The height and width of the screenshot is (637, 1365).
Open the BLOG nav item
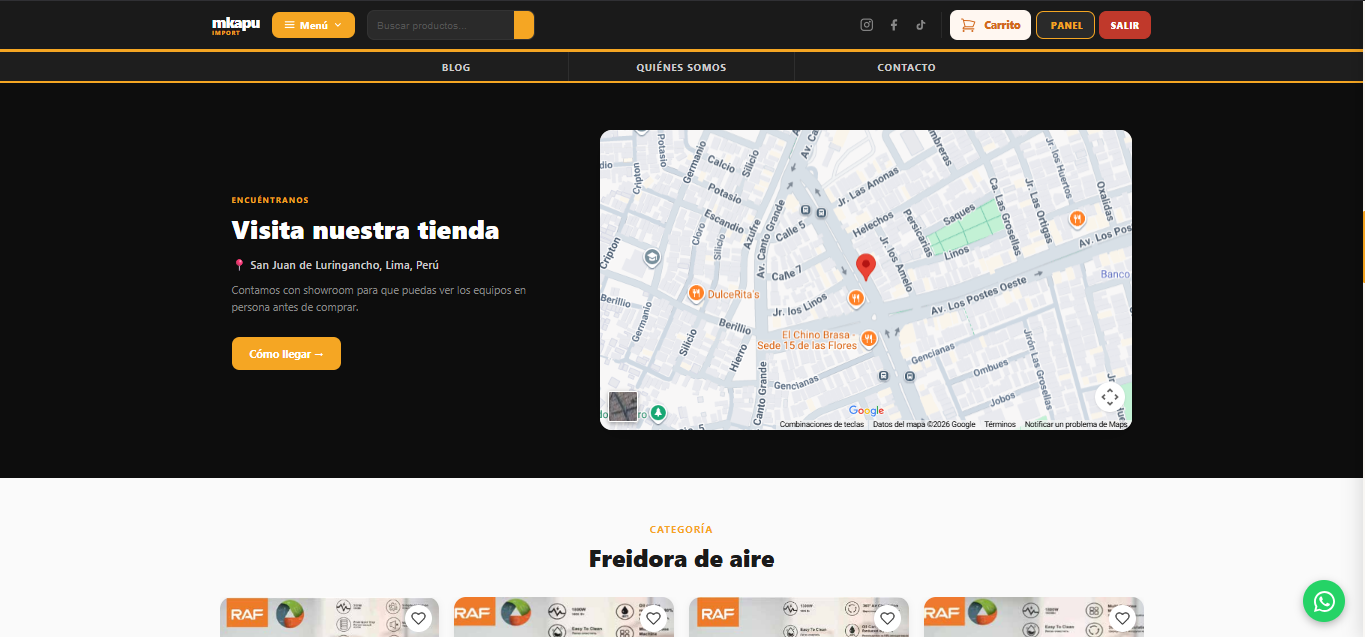coord(456,68)
